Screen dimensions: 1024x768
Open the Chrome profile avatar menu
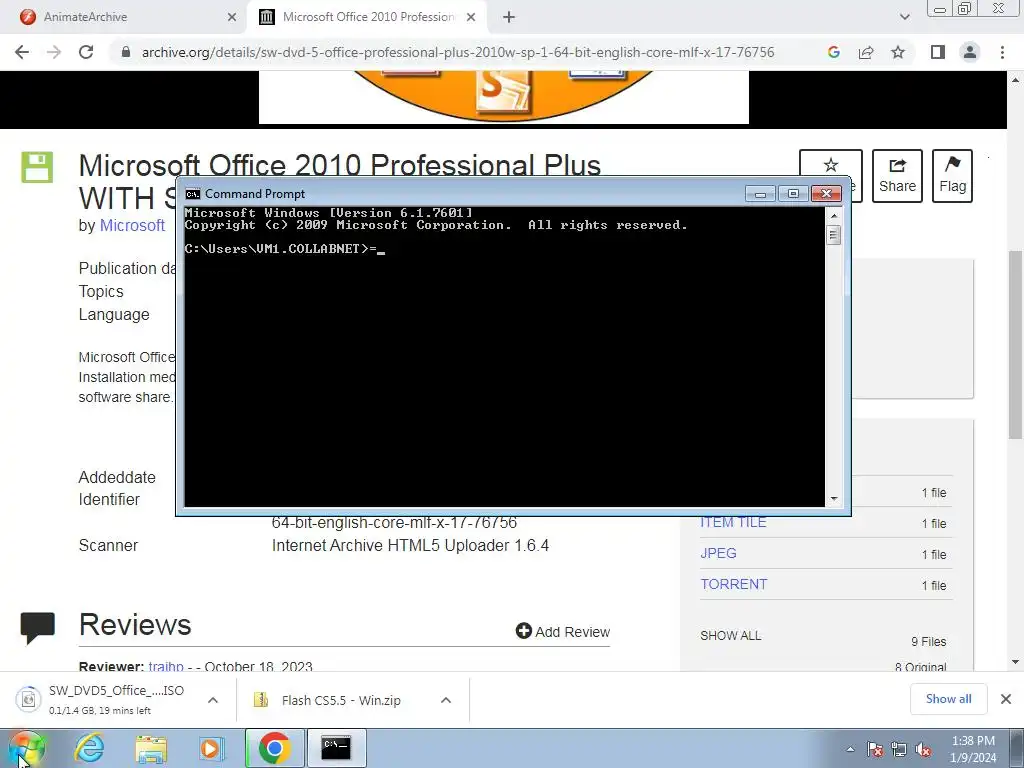[970, 52]
